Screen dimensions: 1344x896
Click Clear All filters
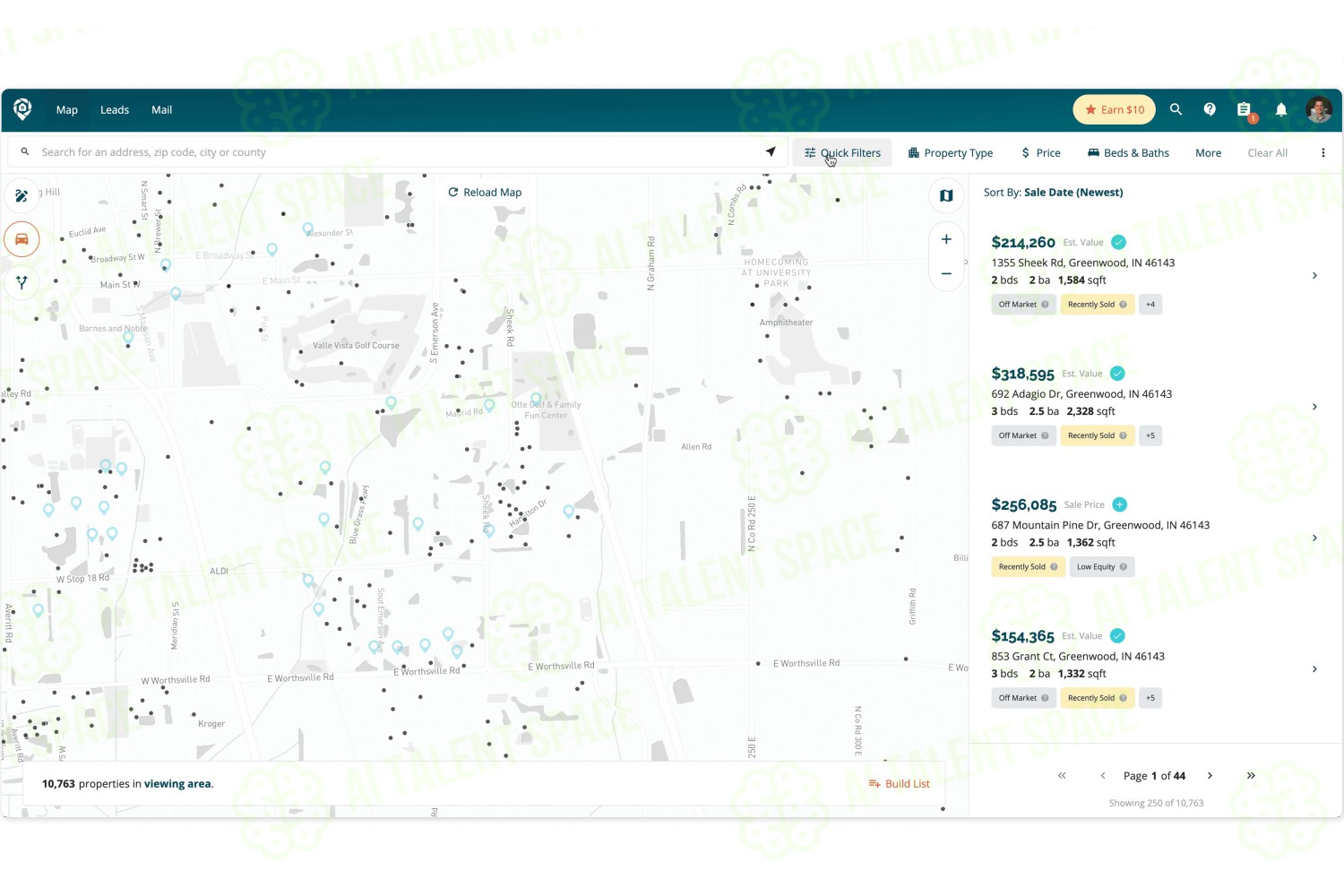coord(1267,152)
